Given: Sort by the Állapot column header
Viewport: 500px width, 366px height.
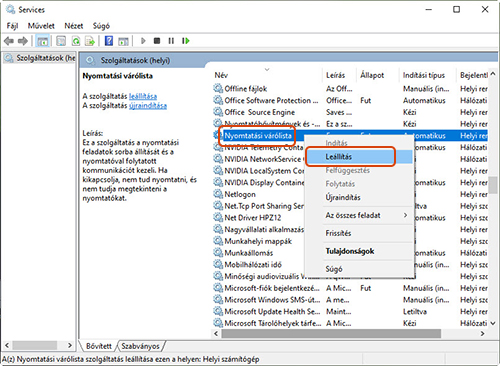Looking at the screenshot, I should pyautogui.click(x=377, y=75).
